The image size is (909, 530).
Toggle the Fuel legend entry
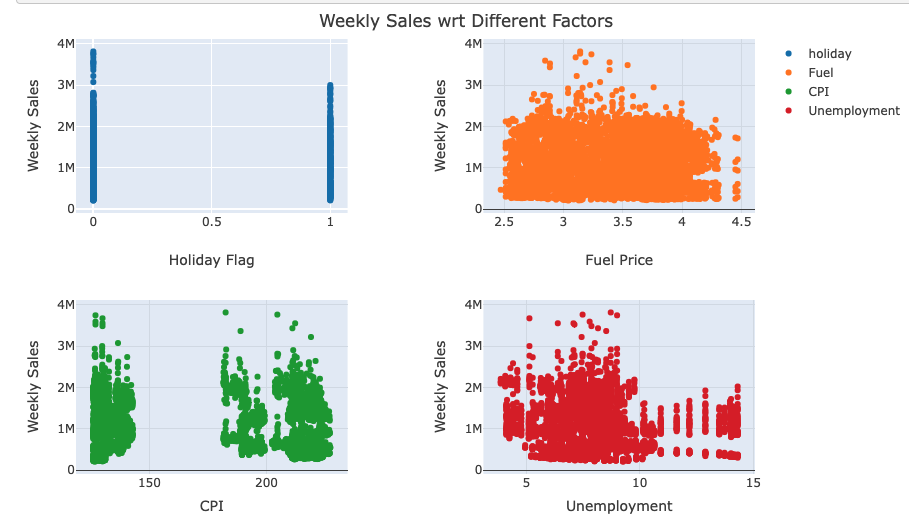tap(820, 73)
